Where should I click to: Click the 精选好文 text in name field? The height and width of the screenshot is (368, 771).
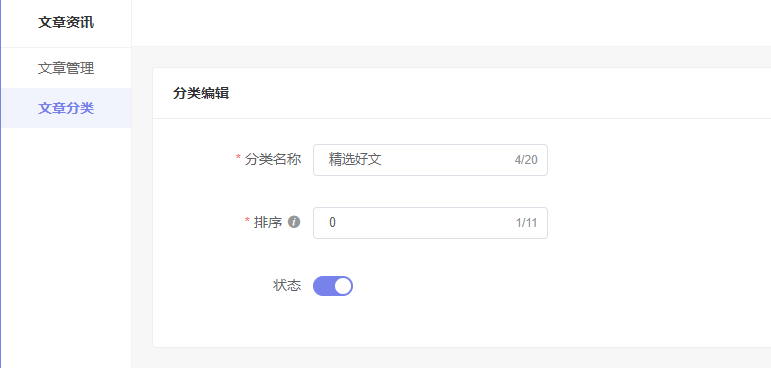click(x=355, y=159)
